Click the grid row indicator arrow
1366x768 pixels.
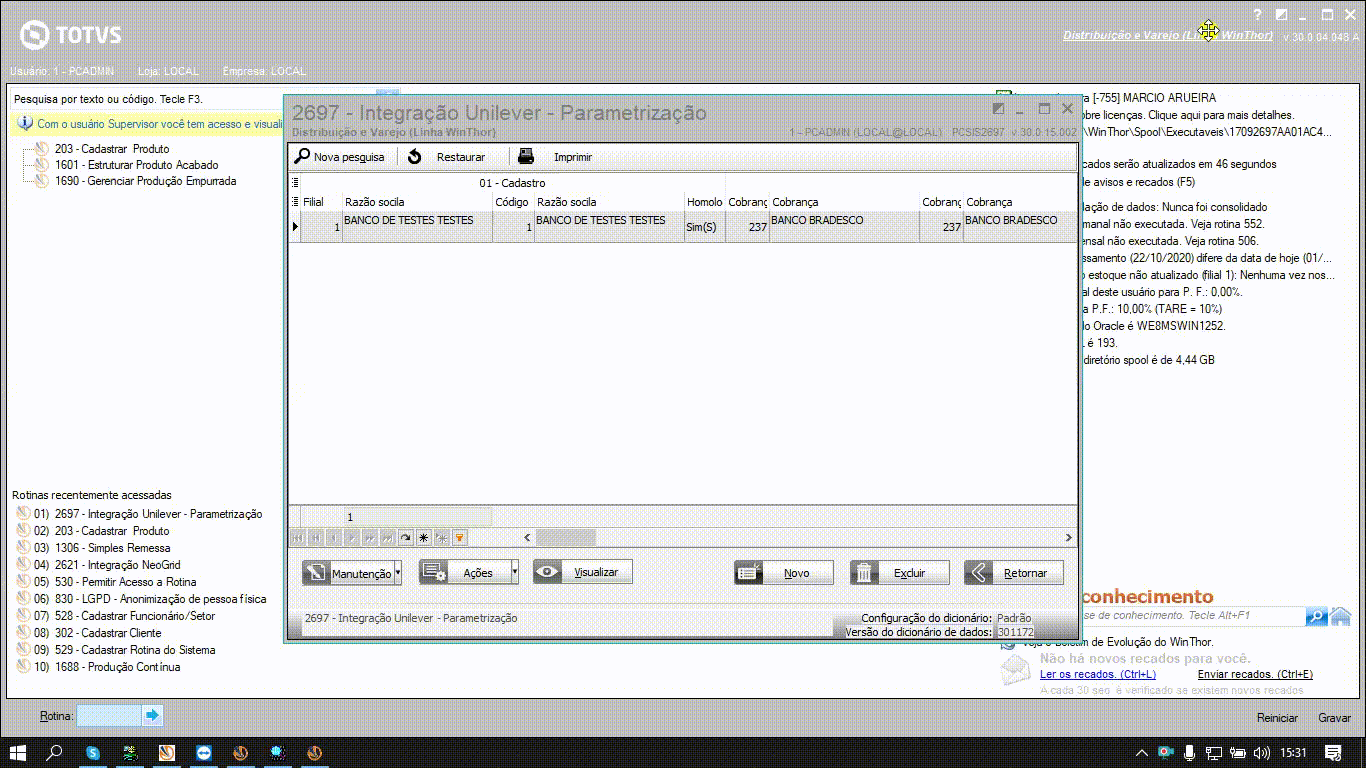click(x=295, y=227)
